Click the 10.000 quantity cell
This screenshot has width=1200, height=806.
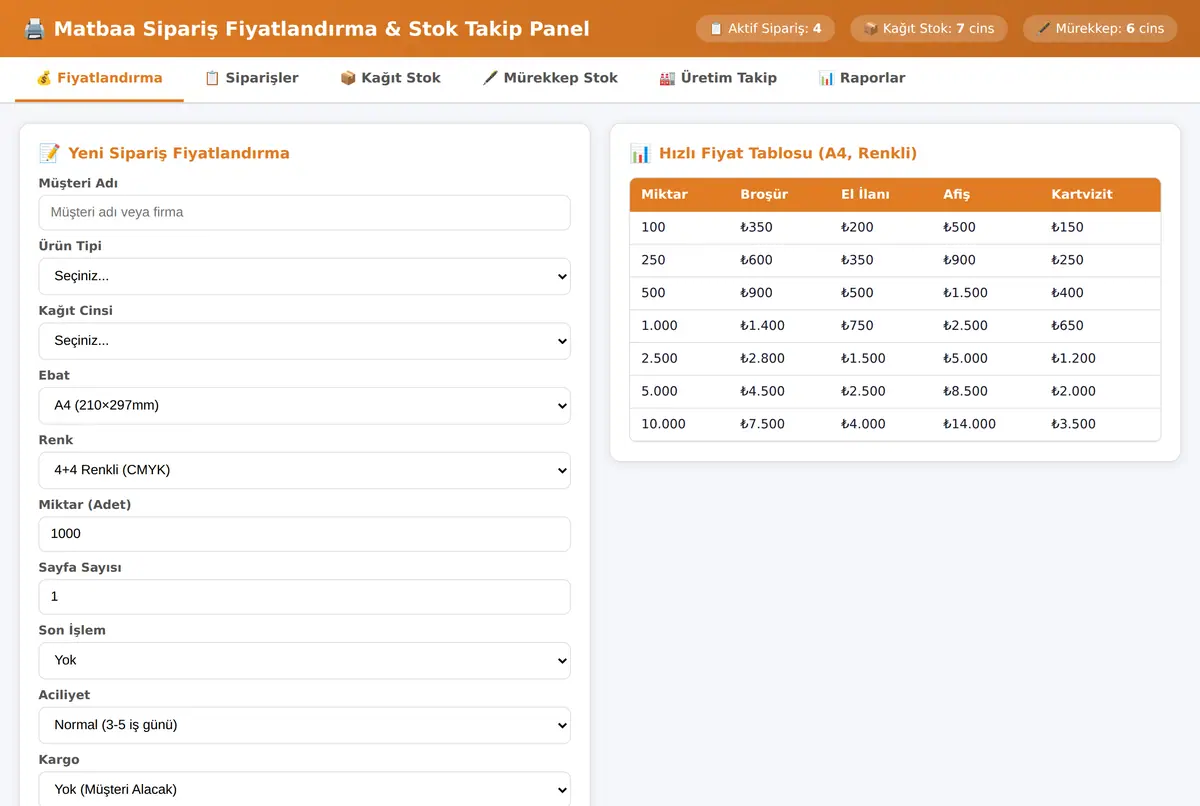pos(679,424)
